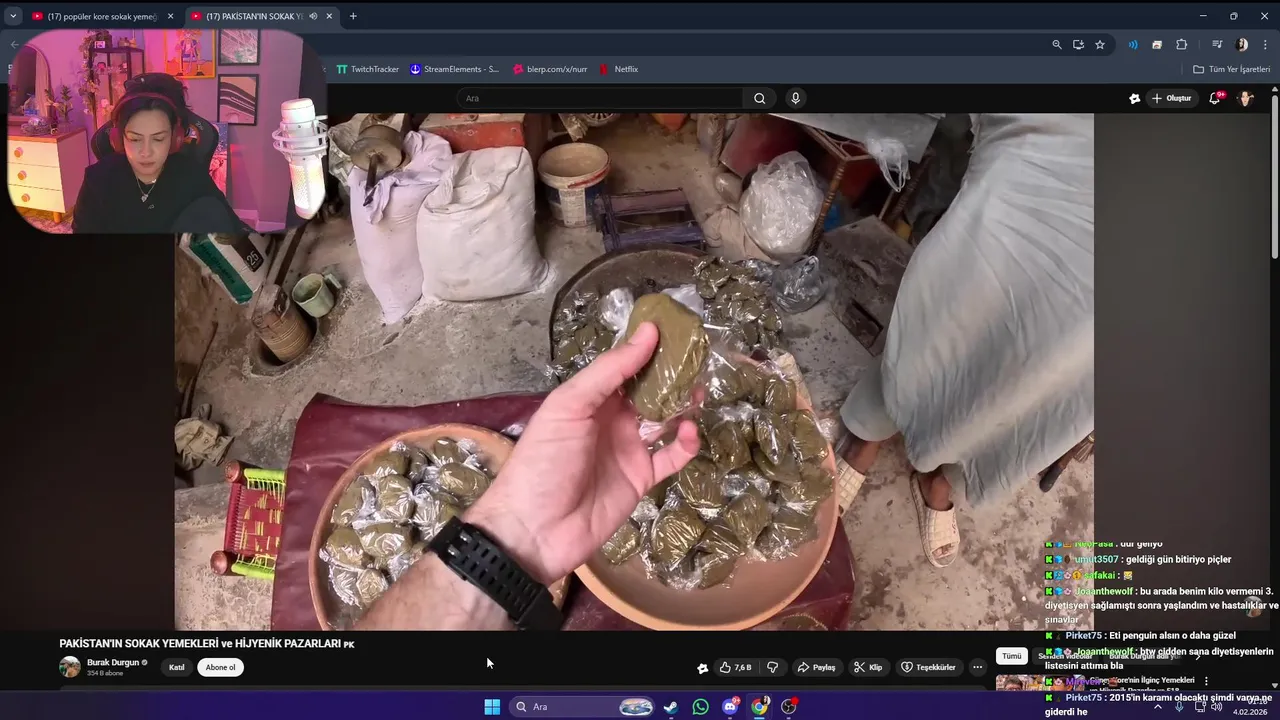Click the 'Abone ol' subscribe button
Image resolution: width=1280 pixels, height=720 pixels.
pos(220,667)
